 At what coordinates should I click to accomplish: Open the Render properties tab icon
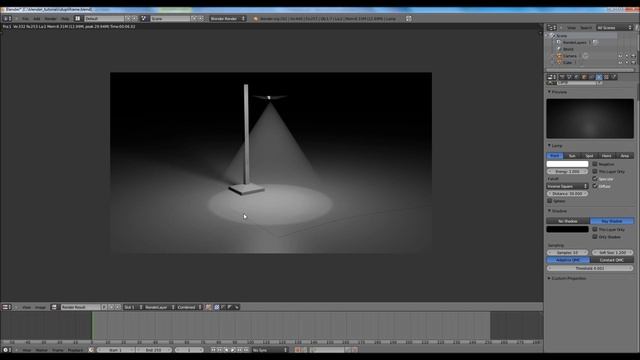click(x=562, y=77)
